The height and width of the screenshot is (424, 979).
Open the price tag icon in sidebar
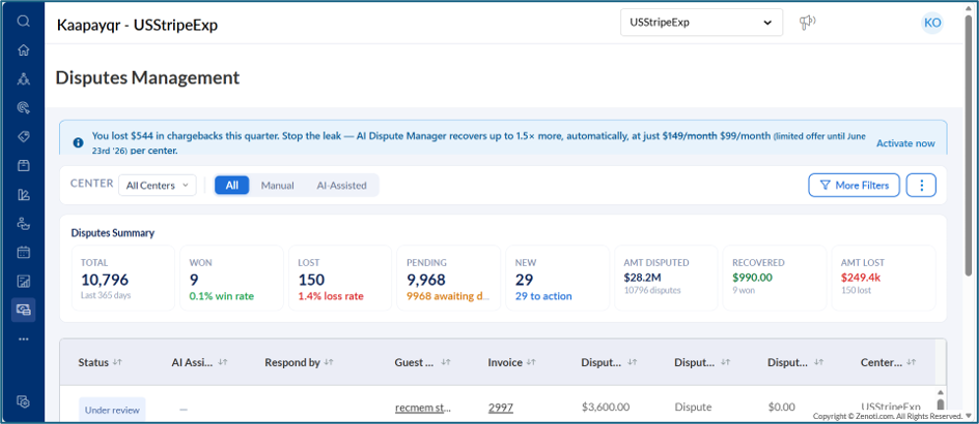tap(23, 137)
